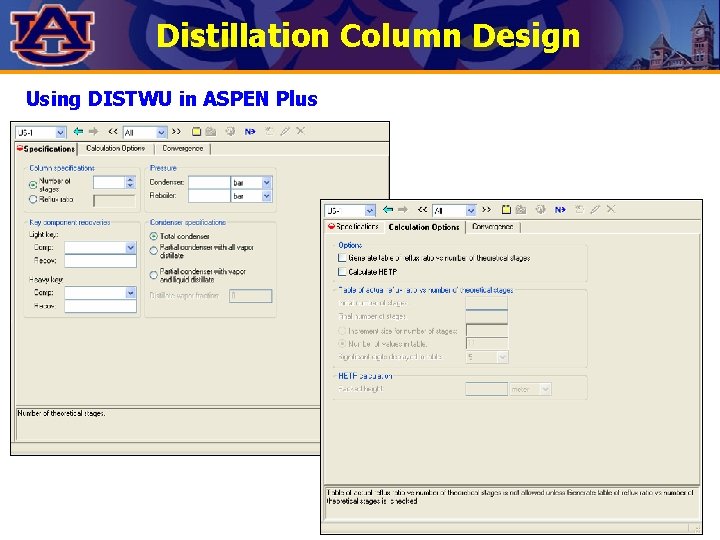Click the Packed height input field
The image size is (720, 540).
[x=486, y=389]
